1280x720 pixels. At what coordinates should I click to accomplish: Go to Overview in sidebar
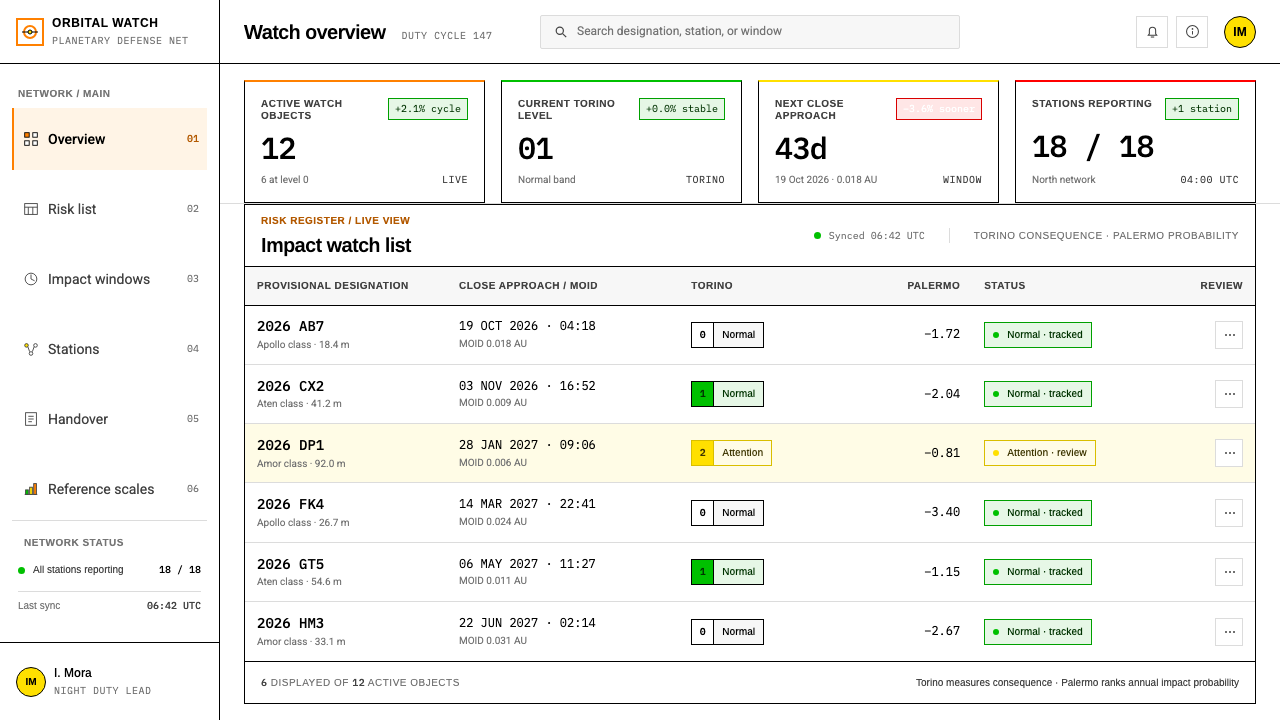(x=110, y=139)
